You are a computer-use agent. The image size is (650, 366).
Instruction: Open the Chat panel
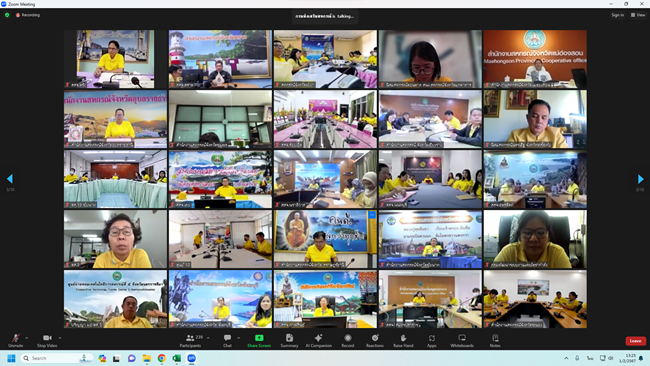(x=227, y=340)
